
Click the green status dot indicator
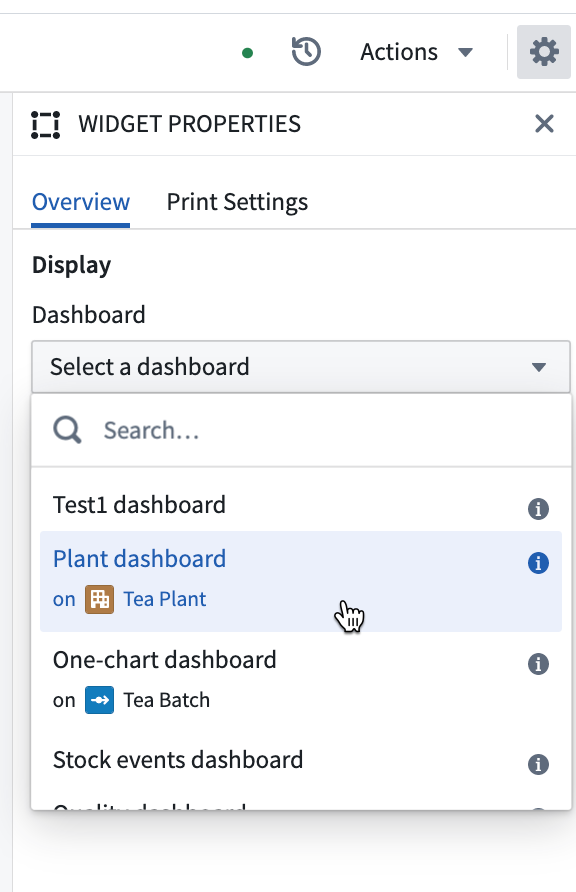247,53
